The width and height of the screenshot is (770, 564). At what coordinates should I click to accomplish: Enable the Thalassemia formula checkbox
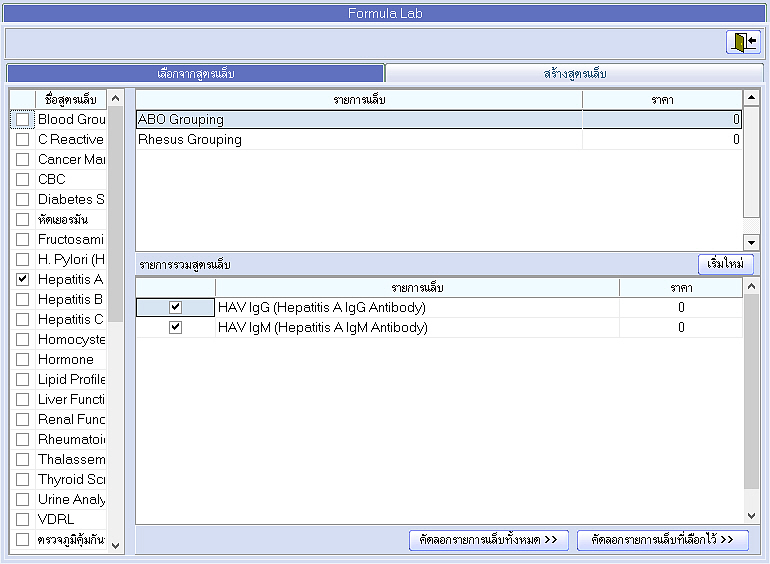click(23, 459)
